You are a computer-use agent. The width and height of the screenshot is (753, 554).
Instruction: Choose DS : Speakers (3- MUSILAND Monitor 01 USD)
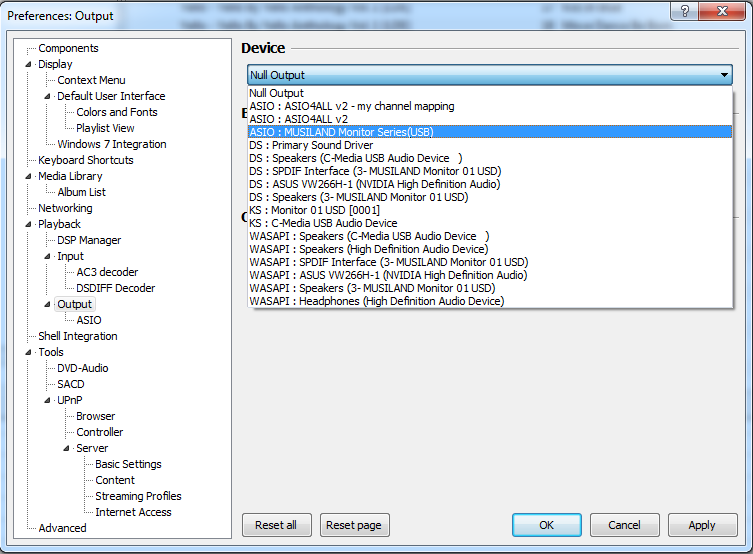tap(490, 197)
